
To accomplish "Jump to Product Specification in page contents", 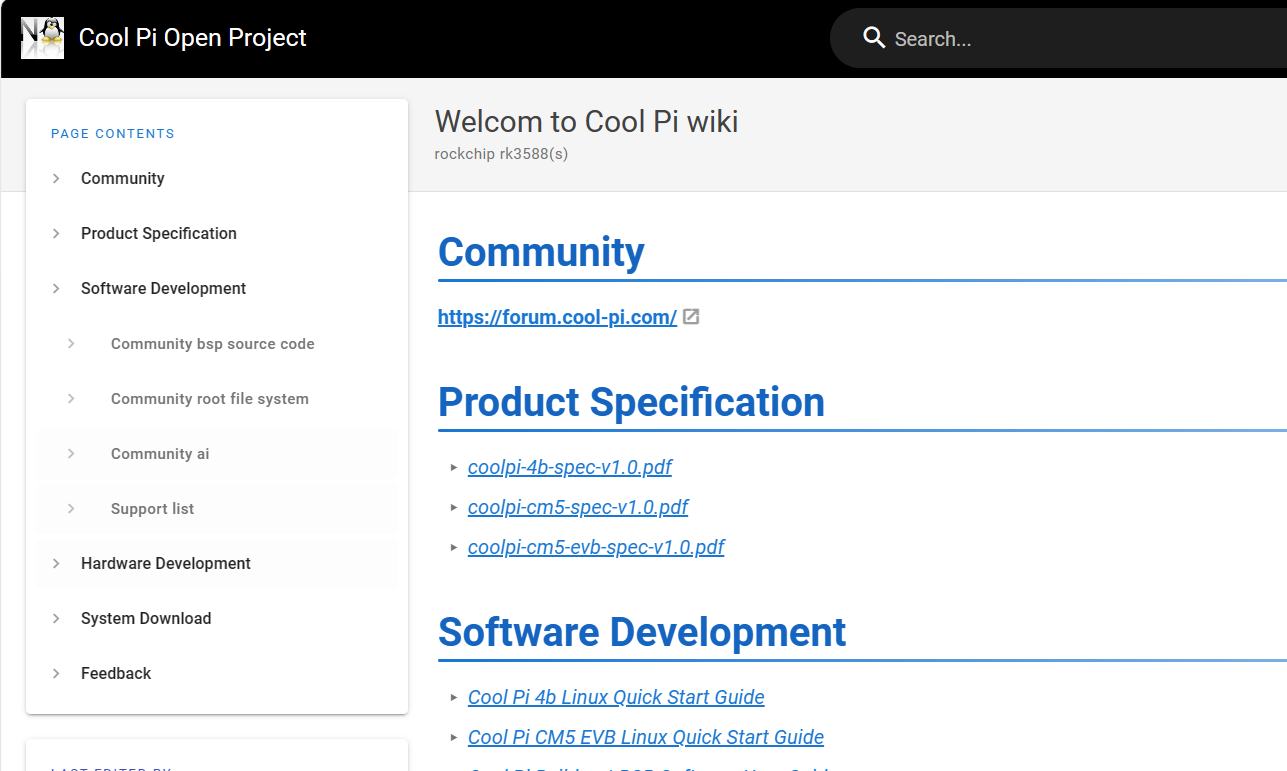I will coord(159,233).
